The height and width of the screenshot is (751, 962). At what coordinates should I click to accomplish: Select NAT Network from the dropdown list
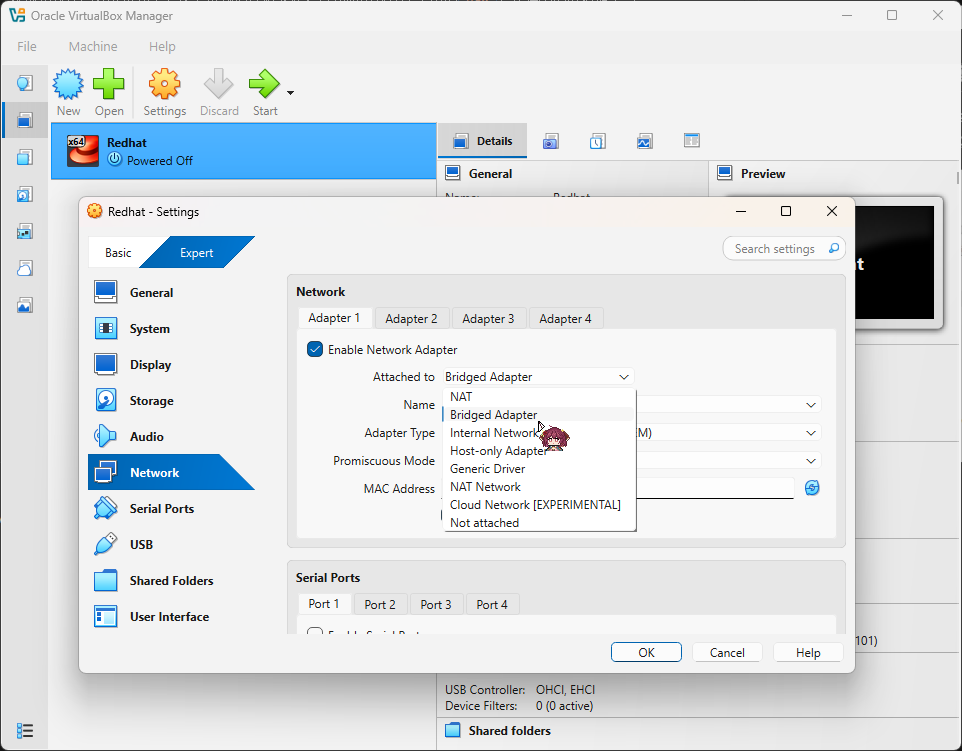click(x=485, y=487)
